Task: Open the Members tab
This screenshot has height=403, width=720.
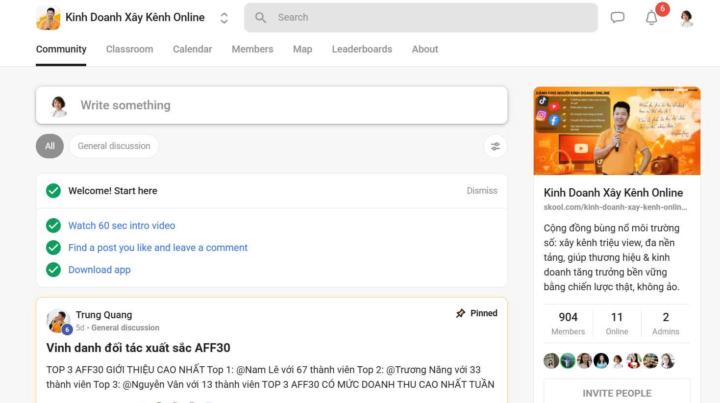Action: tap(253, 49)
